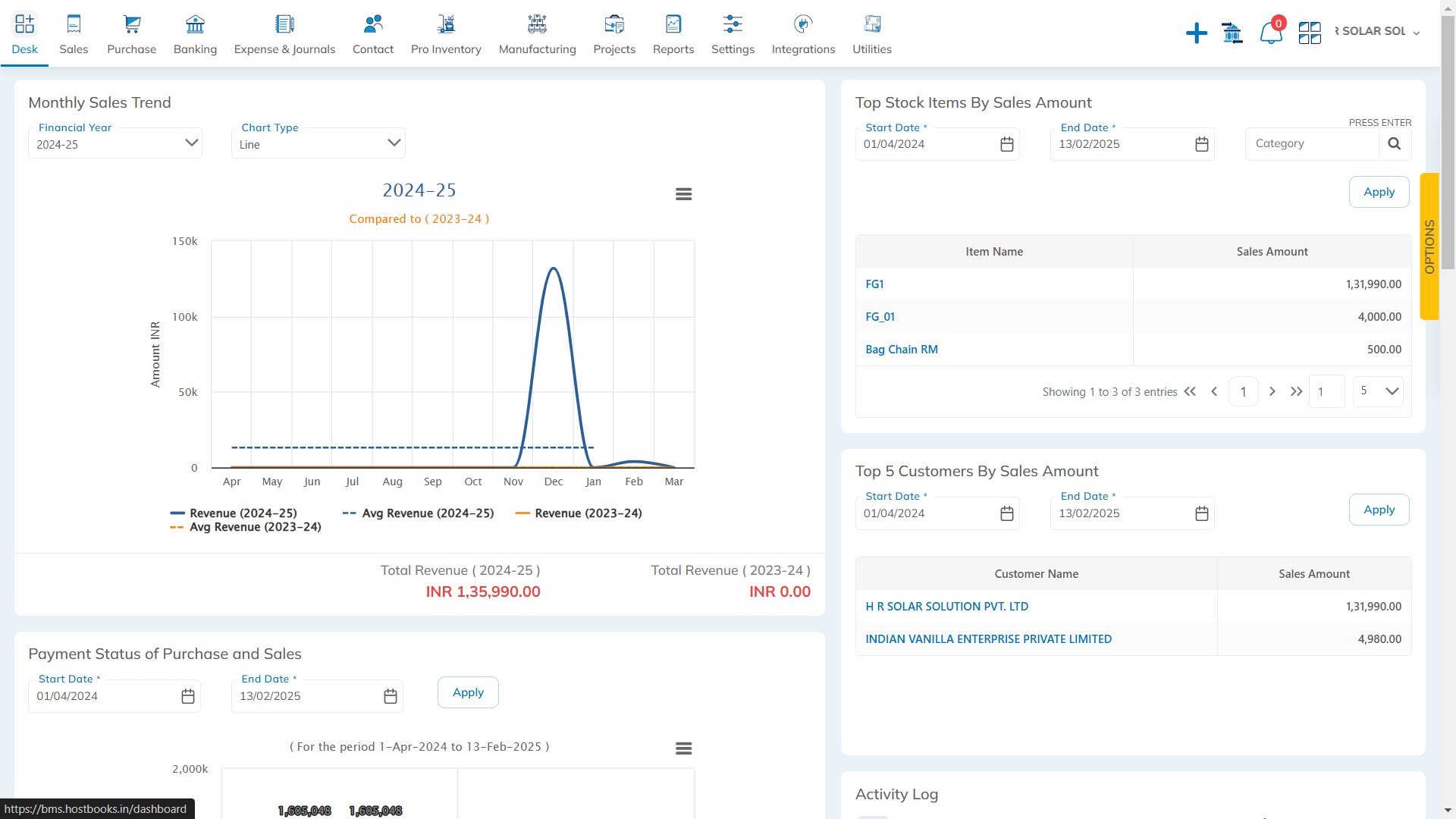Open the entries-per-page dropdown showing 5

point(1378,391)
